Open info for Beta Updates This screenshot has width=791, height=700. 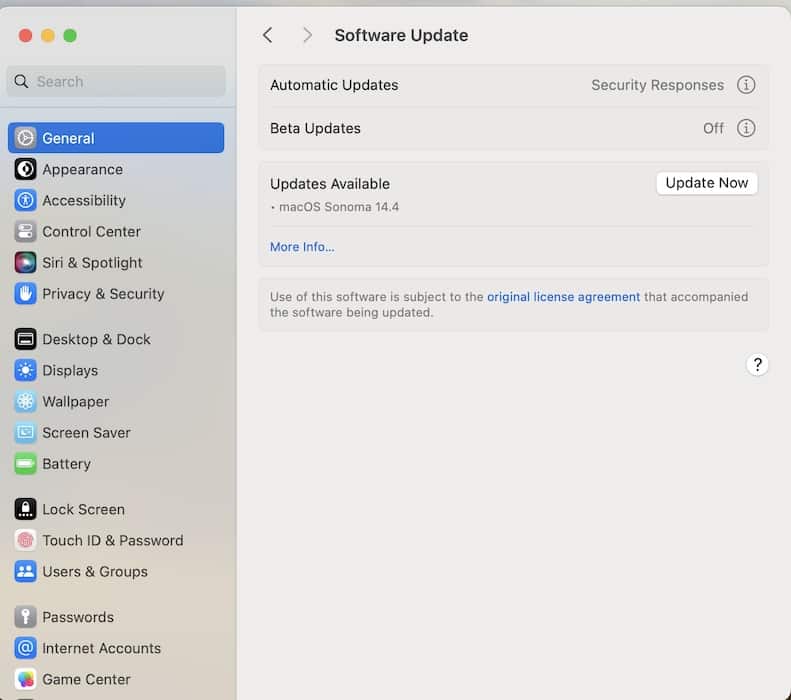click(x=746, y=128)
